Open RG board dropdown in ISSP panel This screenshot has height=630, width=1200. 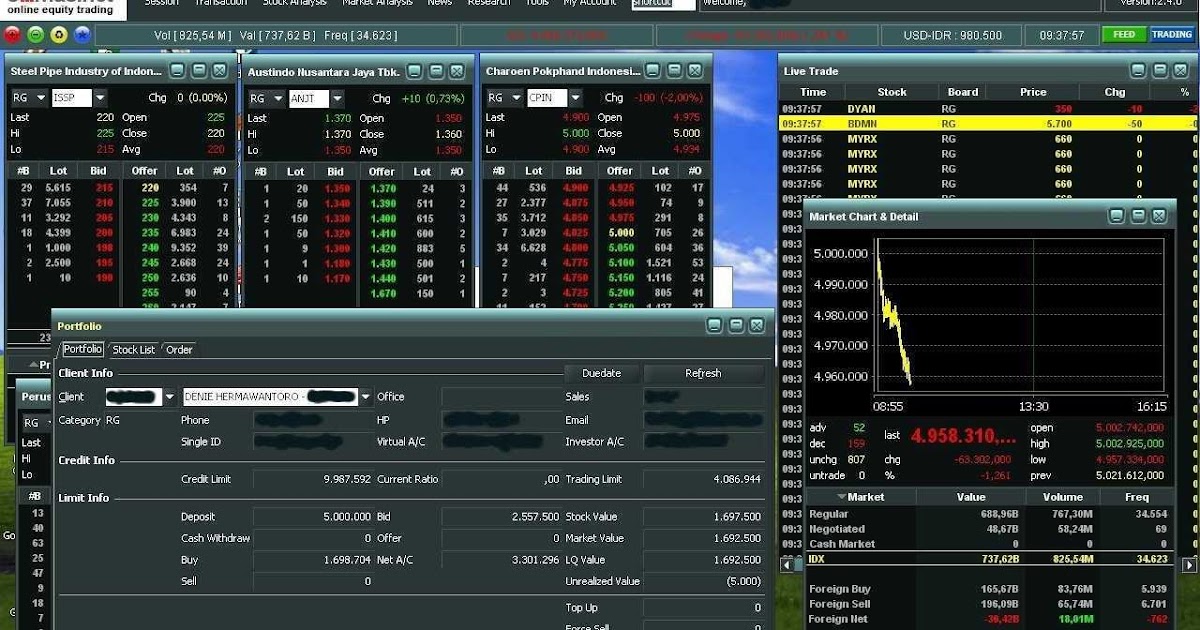click(x=41, y=98)
